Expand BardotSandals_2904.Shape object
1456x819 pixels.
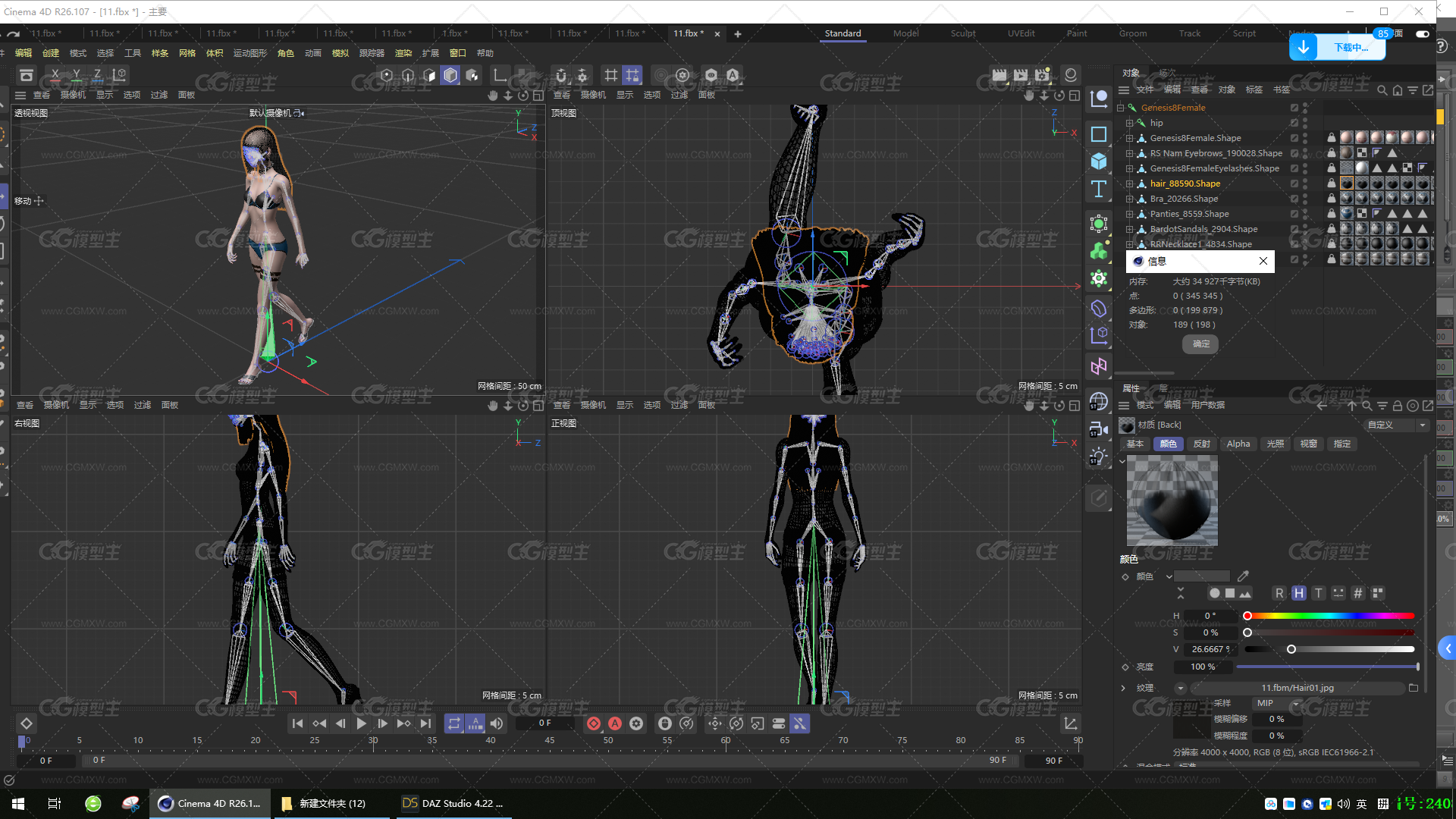1129,229
